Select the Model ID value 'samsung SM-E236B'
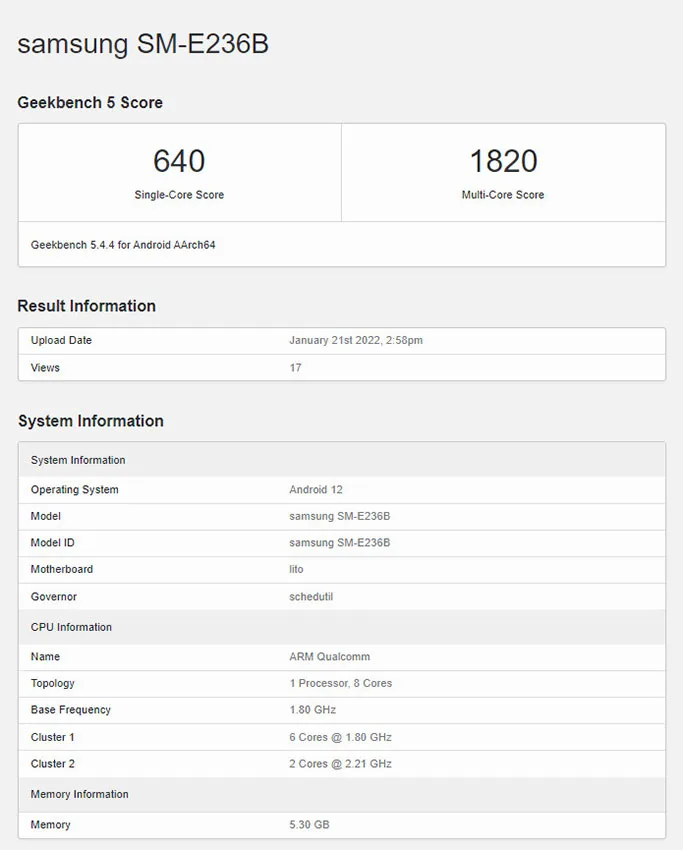The image size is (683, 850). (339, 543)
